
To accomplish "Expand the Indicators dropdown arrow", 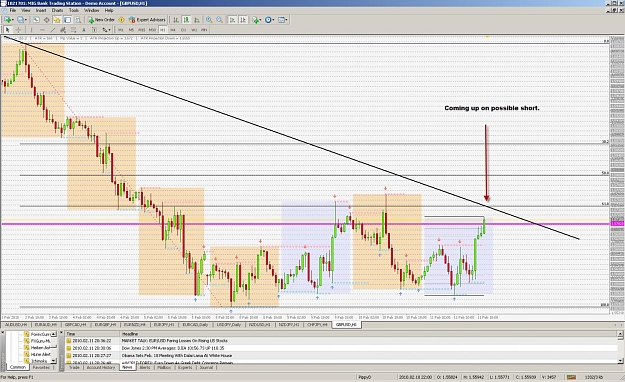I will [x=261, y=20].
